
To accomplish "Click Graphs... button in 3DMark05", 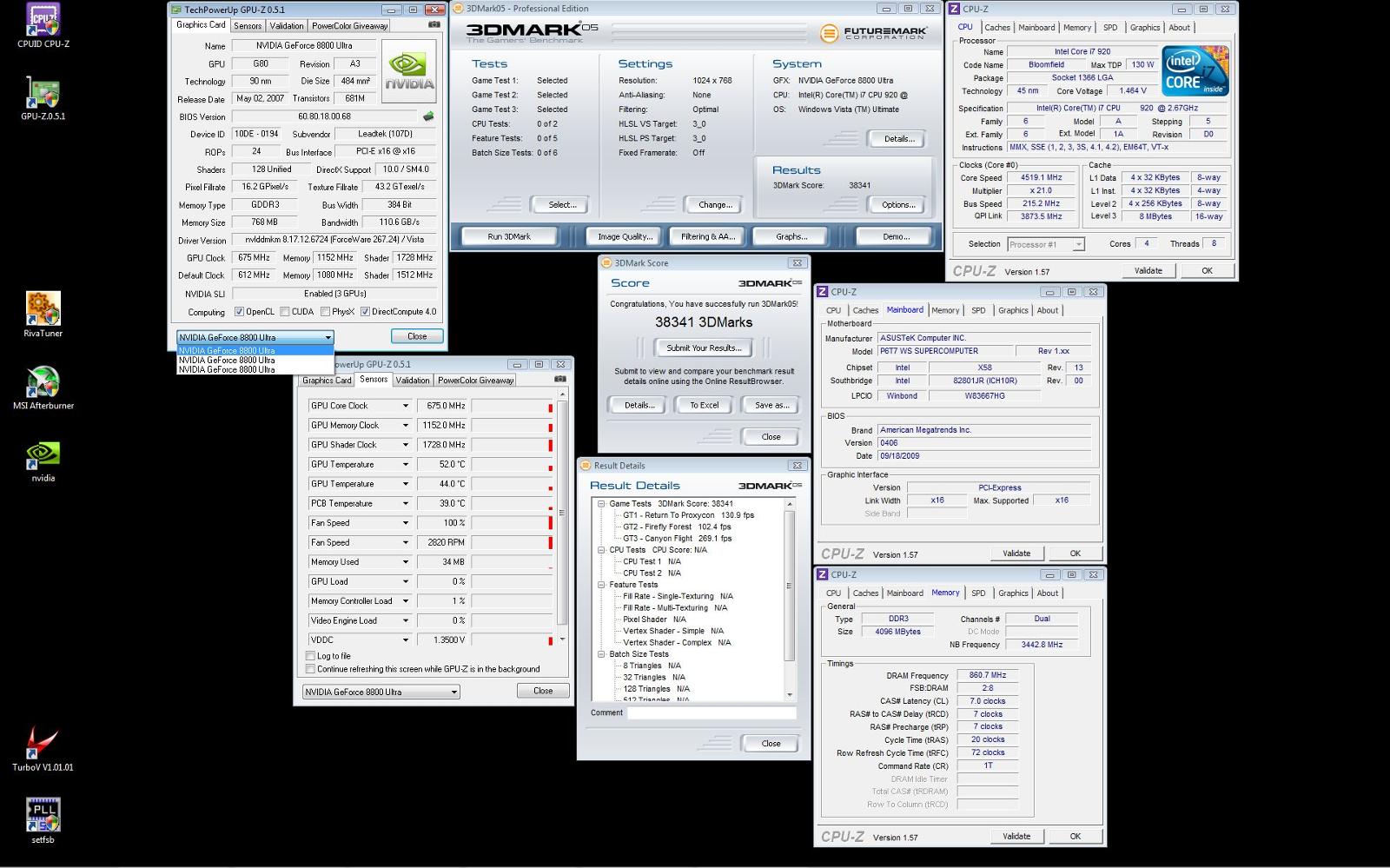I will tap(791, 236).
